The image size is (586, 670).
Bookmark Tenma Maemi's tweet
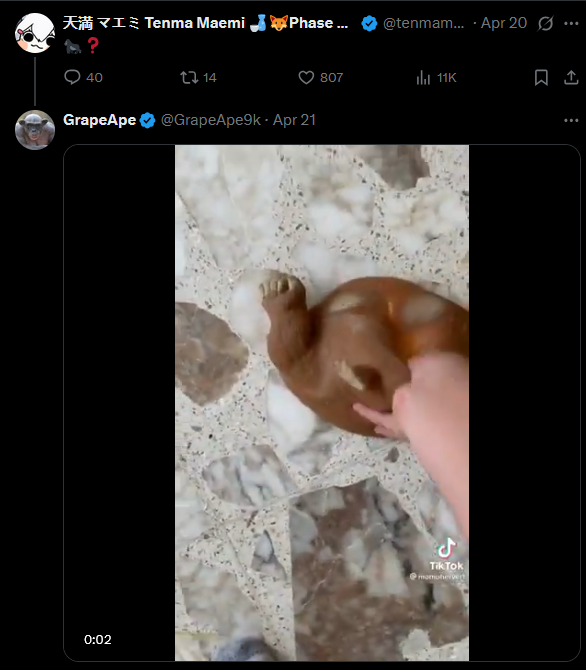[x=541, y=77]
